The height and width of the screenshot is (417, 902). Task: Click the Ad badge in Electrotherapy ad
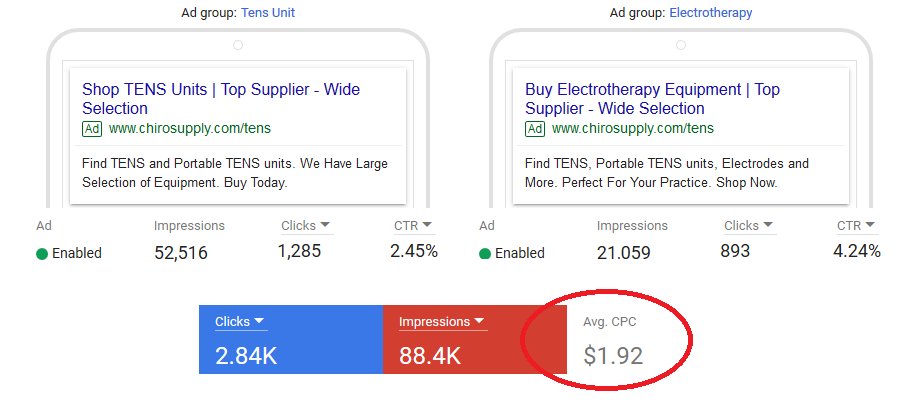(x=535, y=129)
